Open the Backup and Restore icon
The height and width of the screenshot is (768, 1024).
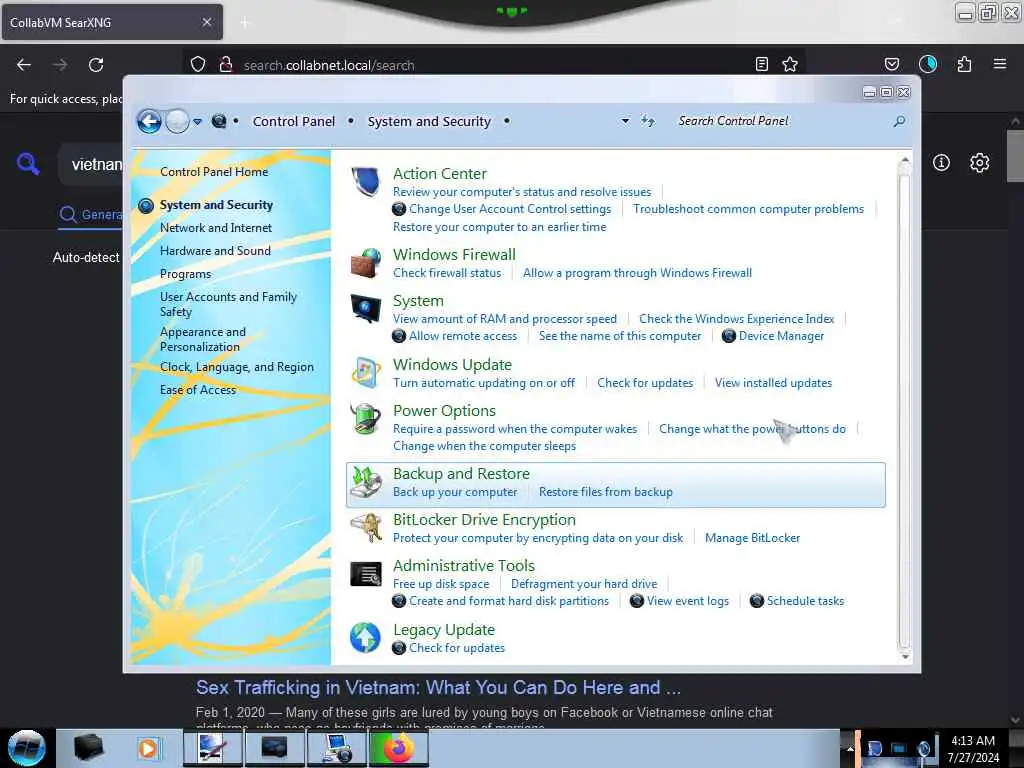[x=366, y=482]
